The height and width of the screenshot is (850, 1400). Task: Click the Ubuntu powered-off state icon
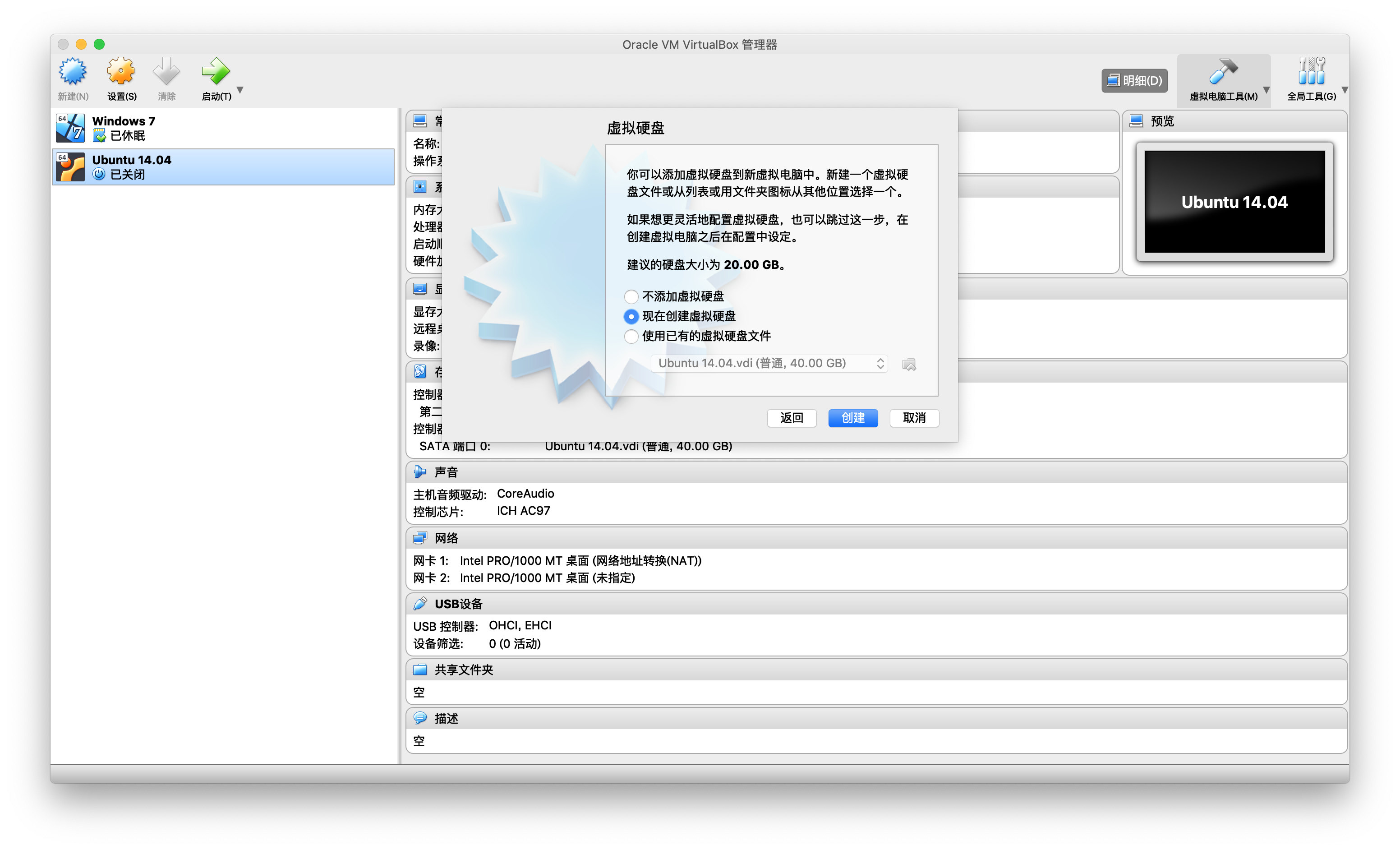tap(99, 175)
